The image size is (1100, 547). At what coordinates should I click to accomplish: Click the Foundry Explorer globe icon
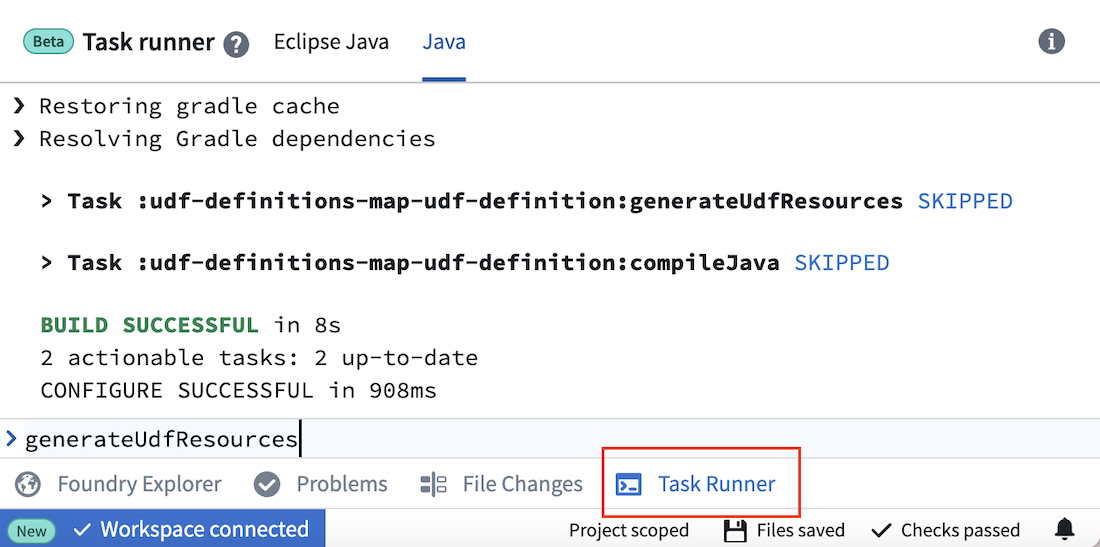tap(28, 485)
